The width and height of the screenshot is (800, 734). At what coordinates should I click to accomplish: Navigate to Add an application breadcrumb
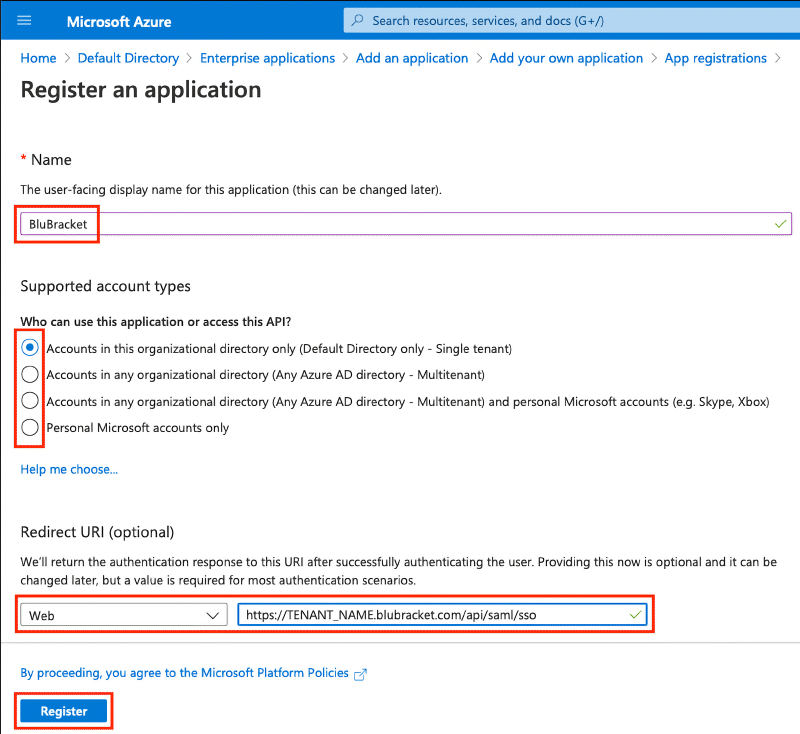(412, 58)
